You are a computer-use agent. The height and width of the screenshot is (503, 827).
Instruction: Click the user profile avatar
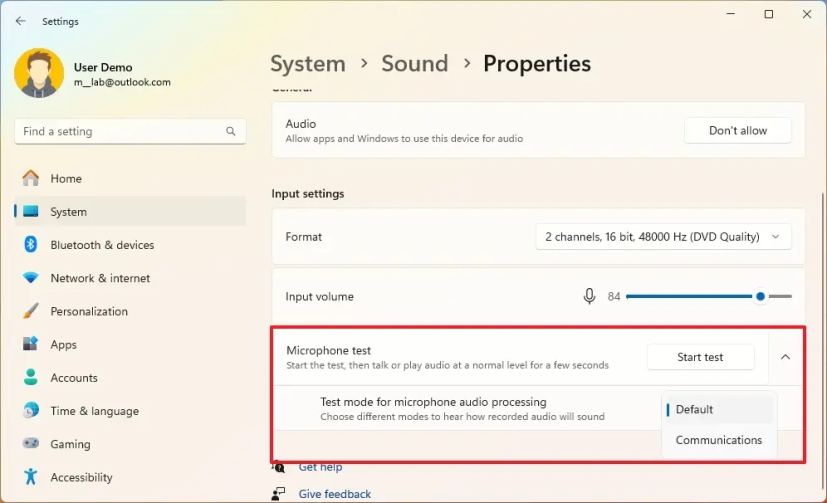(x=39, y=74)
